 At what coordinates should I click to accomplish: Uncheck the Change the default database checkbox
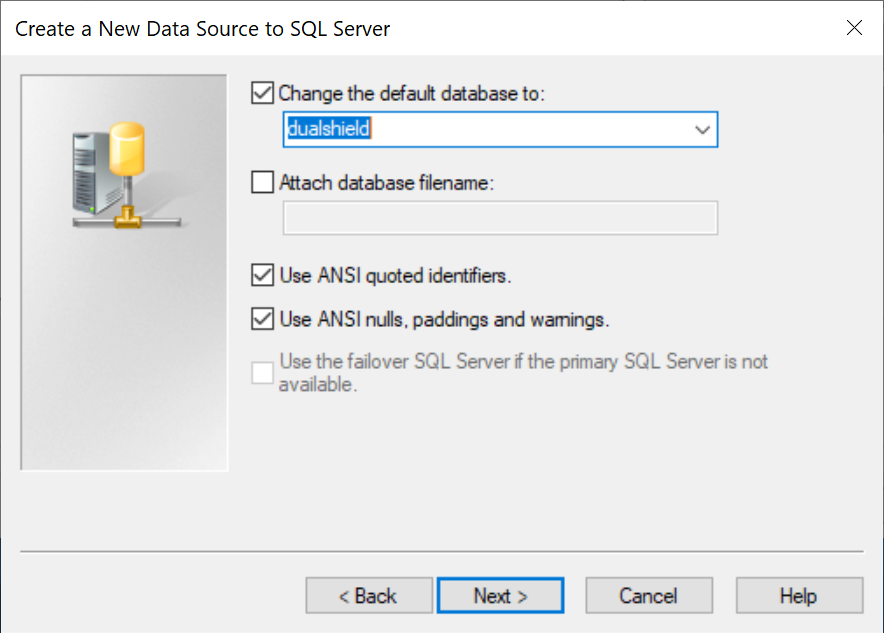[x=263, y=94]
